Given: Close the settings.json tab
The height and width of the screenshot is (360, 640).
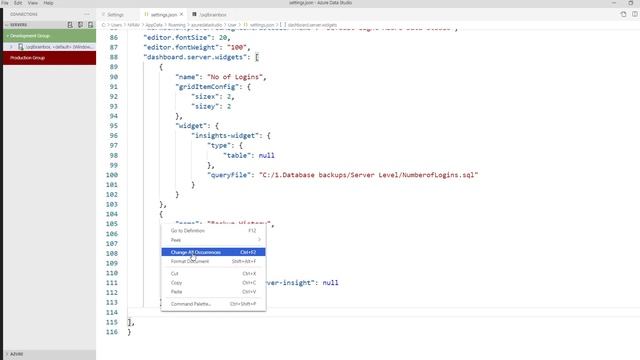Looking at the screenshot, I should point(181,14).
